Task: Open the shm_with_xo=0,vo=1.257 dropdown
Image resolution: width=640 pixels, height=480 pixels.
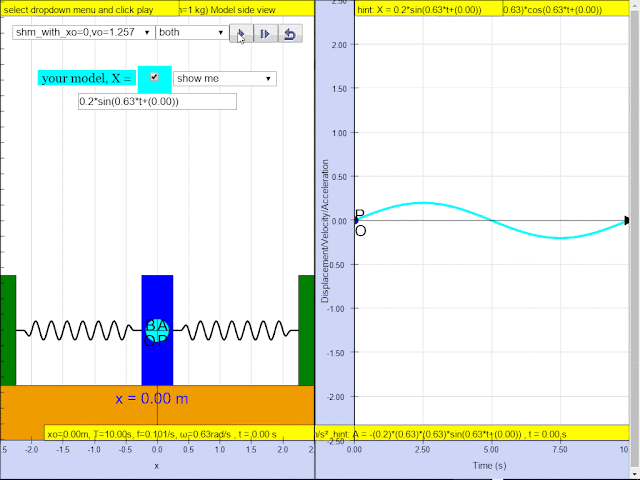Action: 83,32
